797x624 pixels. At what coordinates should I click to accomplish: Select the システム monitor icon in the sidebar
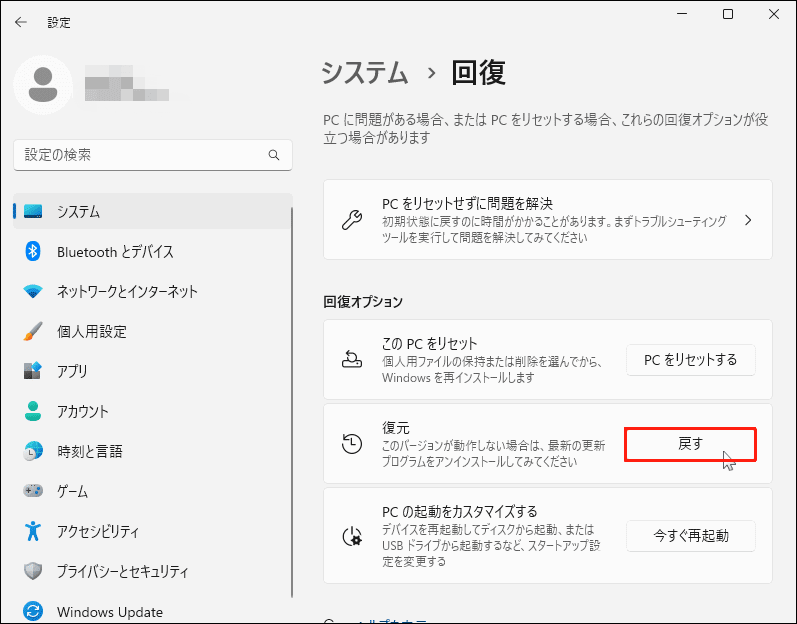click(x=33, y=211)
